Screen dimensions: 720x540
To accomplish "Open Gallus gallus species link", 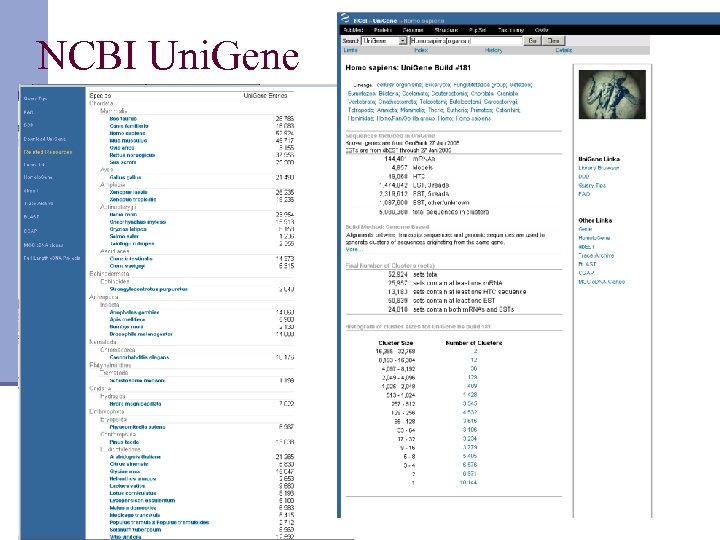I will click(x=125, y=177).
